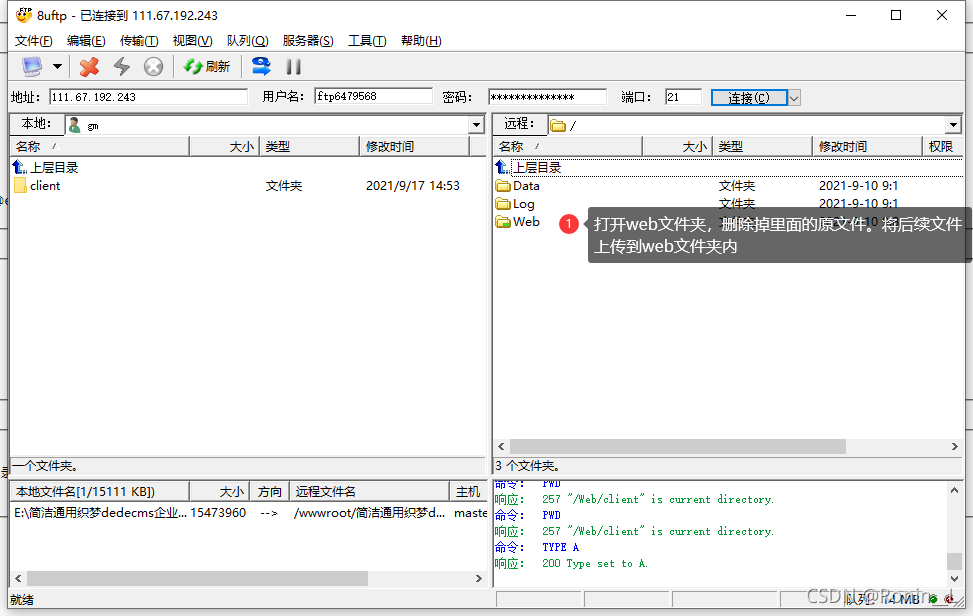
Task: Sort local list by 类型 column
Action: [x=309, y=146]
